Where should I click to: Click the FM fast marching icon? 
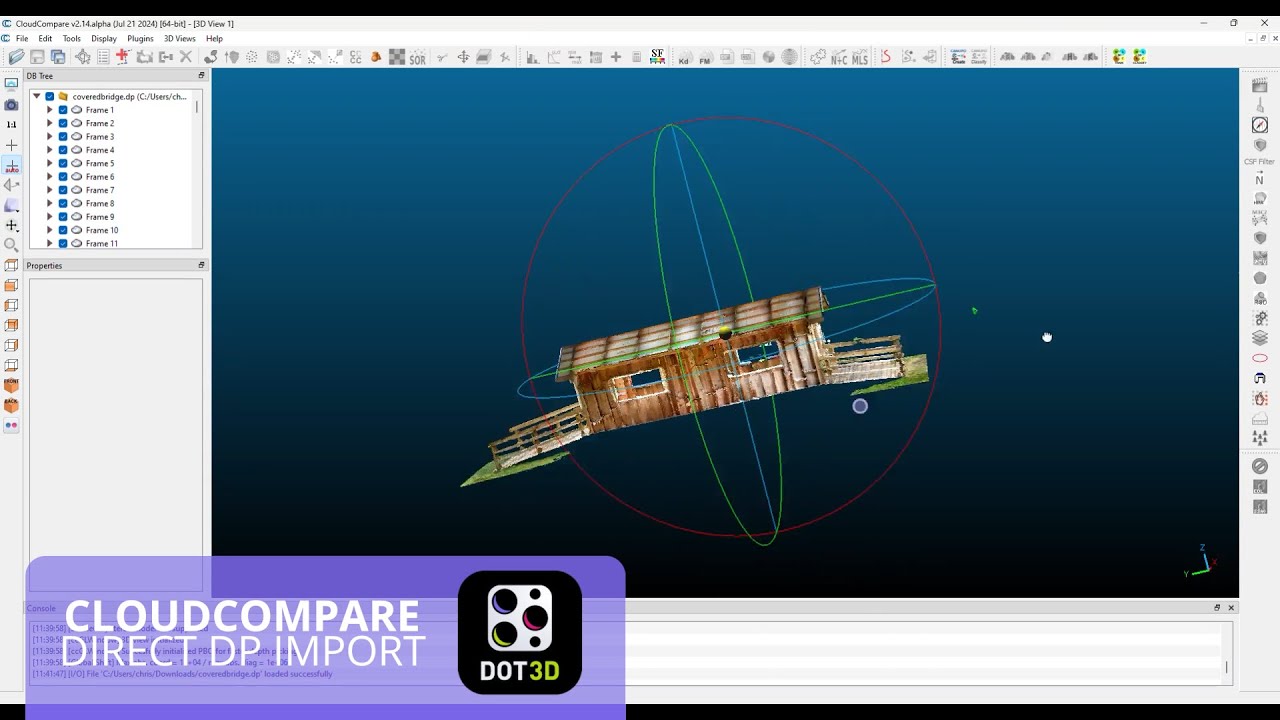[x=705, y=58]
